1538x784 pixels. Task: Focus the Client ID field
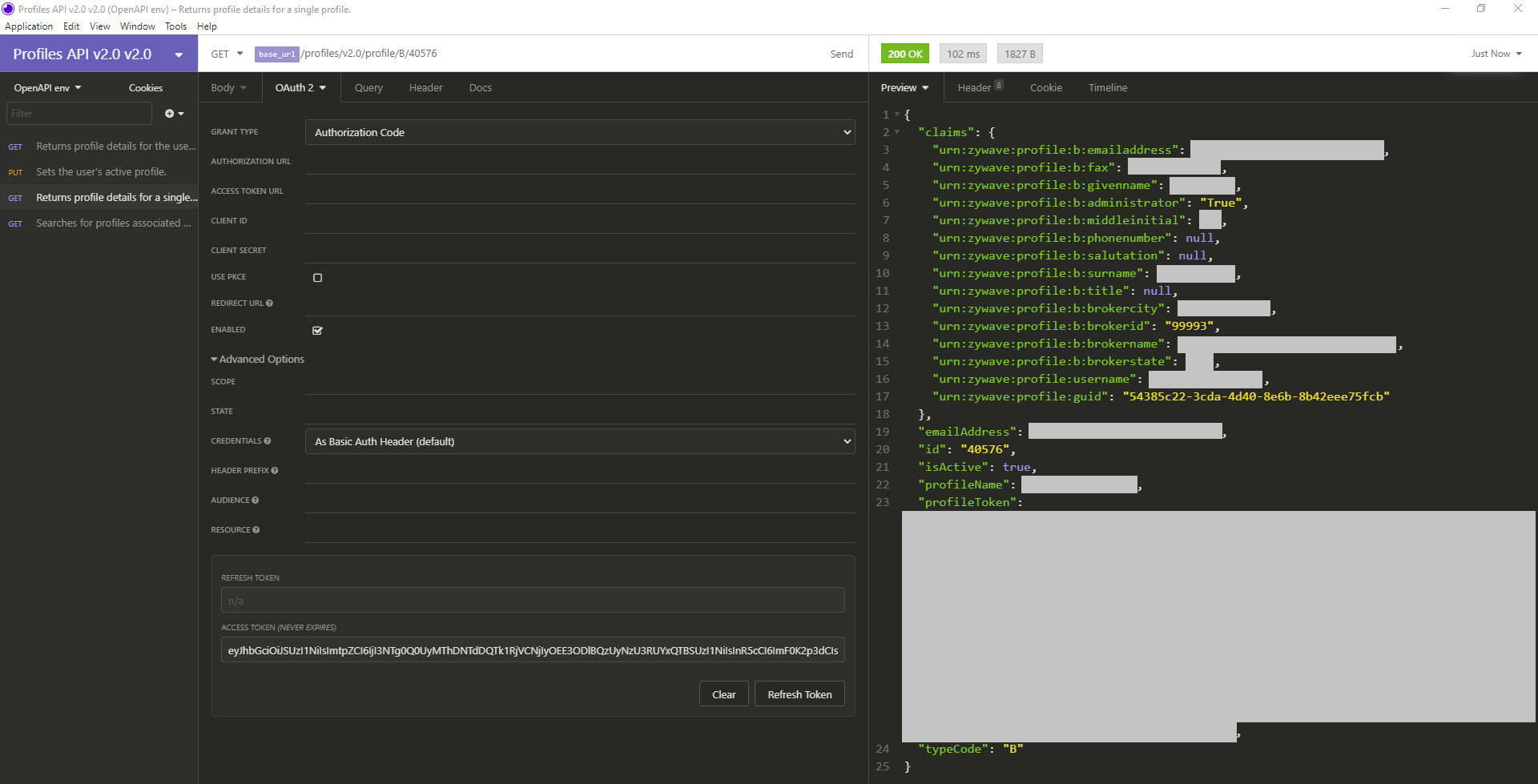[x=580, y=221]
